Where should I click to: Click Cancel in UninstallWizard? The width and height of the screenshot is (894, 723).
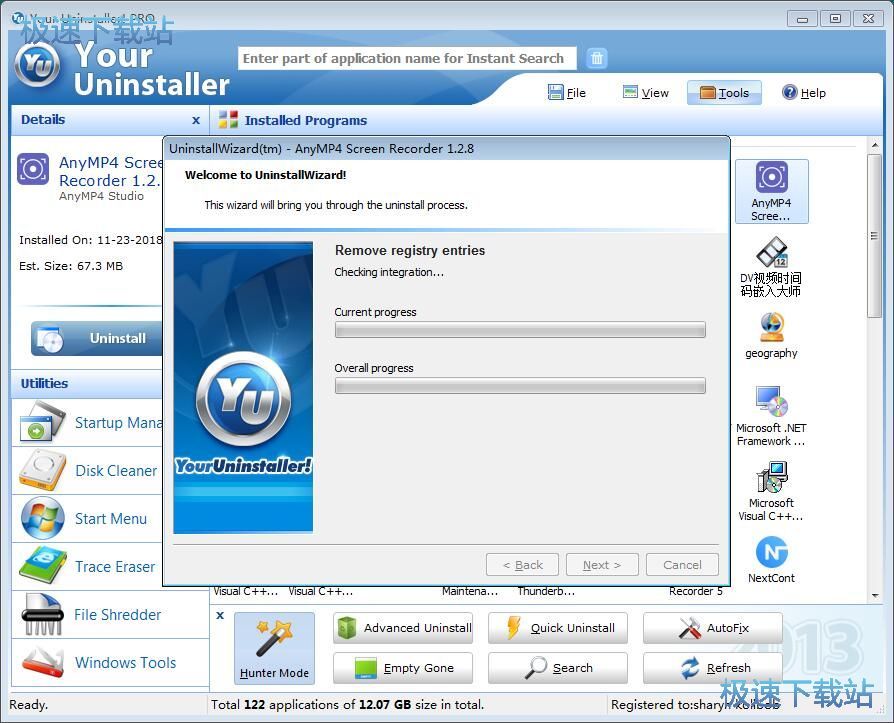click(x=682, y=564)
